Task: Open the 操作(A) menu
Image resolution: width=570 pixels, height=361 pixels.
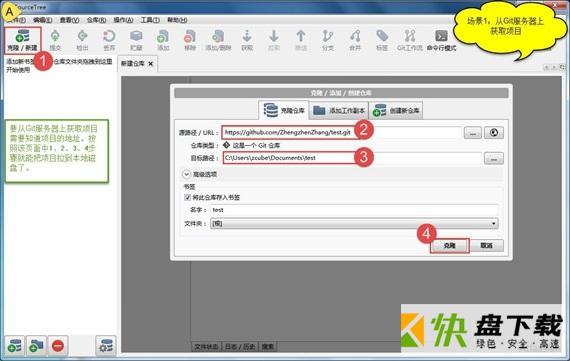Action: coord(123,20)
